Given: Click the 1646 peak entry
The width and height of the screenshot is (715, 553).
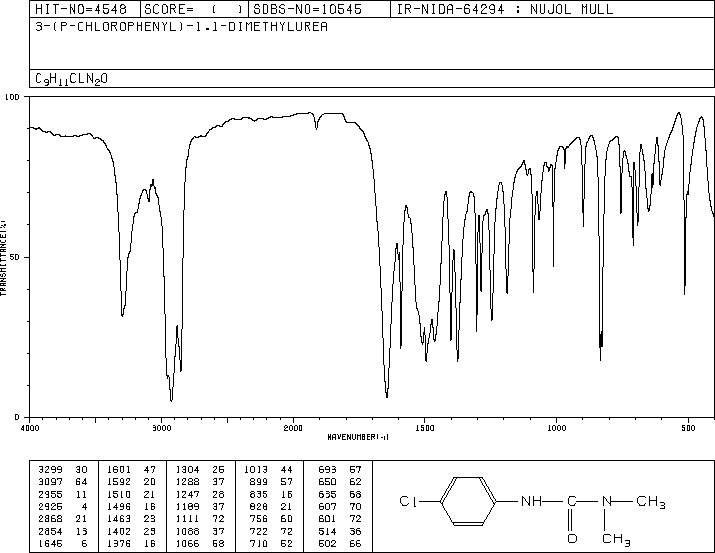Looking at the screenshot, I should (62, 543).
